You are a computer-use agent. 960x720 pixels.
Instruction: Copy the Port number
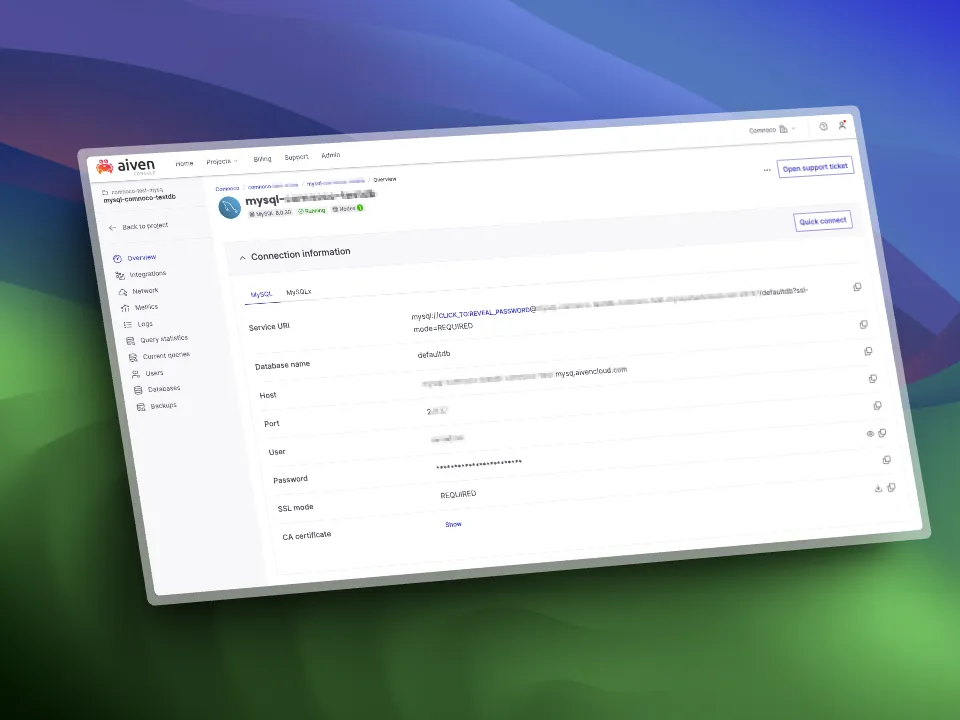pos(873,379)
